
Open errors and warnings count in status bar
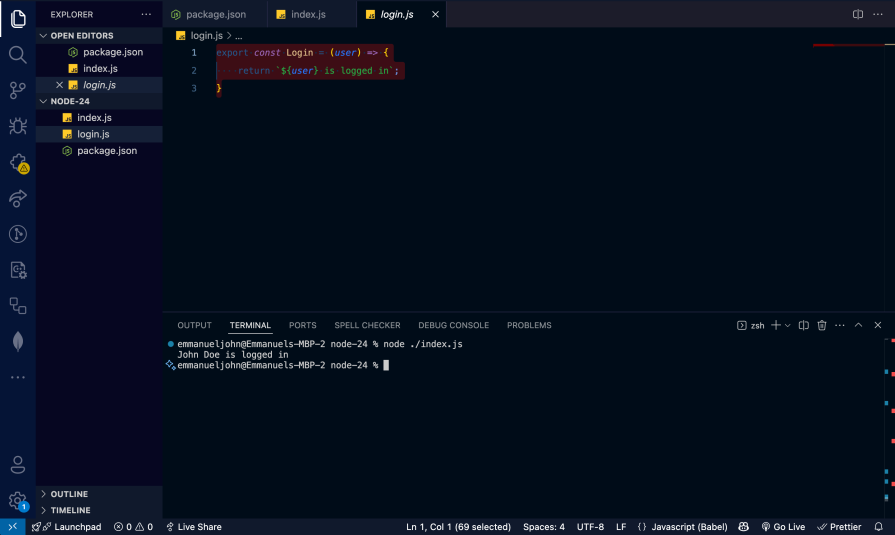pos(133,526)
